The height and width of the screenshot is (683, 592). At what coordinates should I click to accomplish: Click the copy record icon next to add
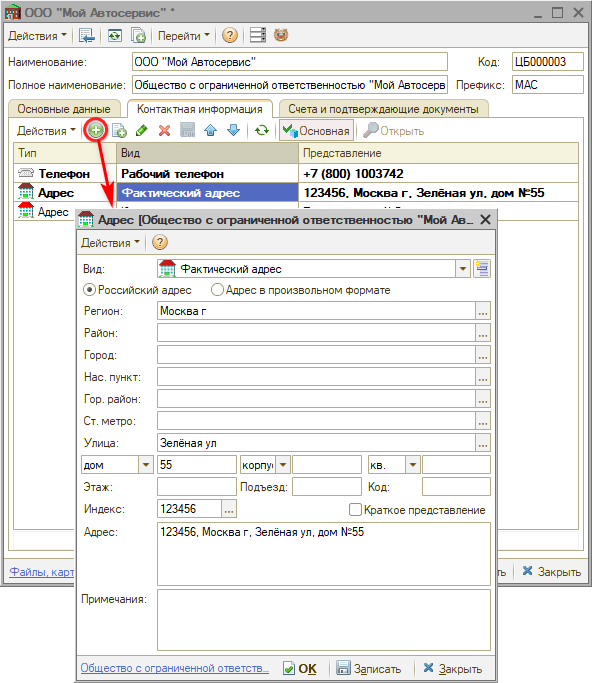119,130
